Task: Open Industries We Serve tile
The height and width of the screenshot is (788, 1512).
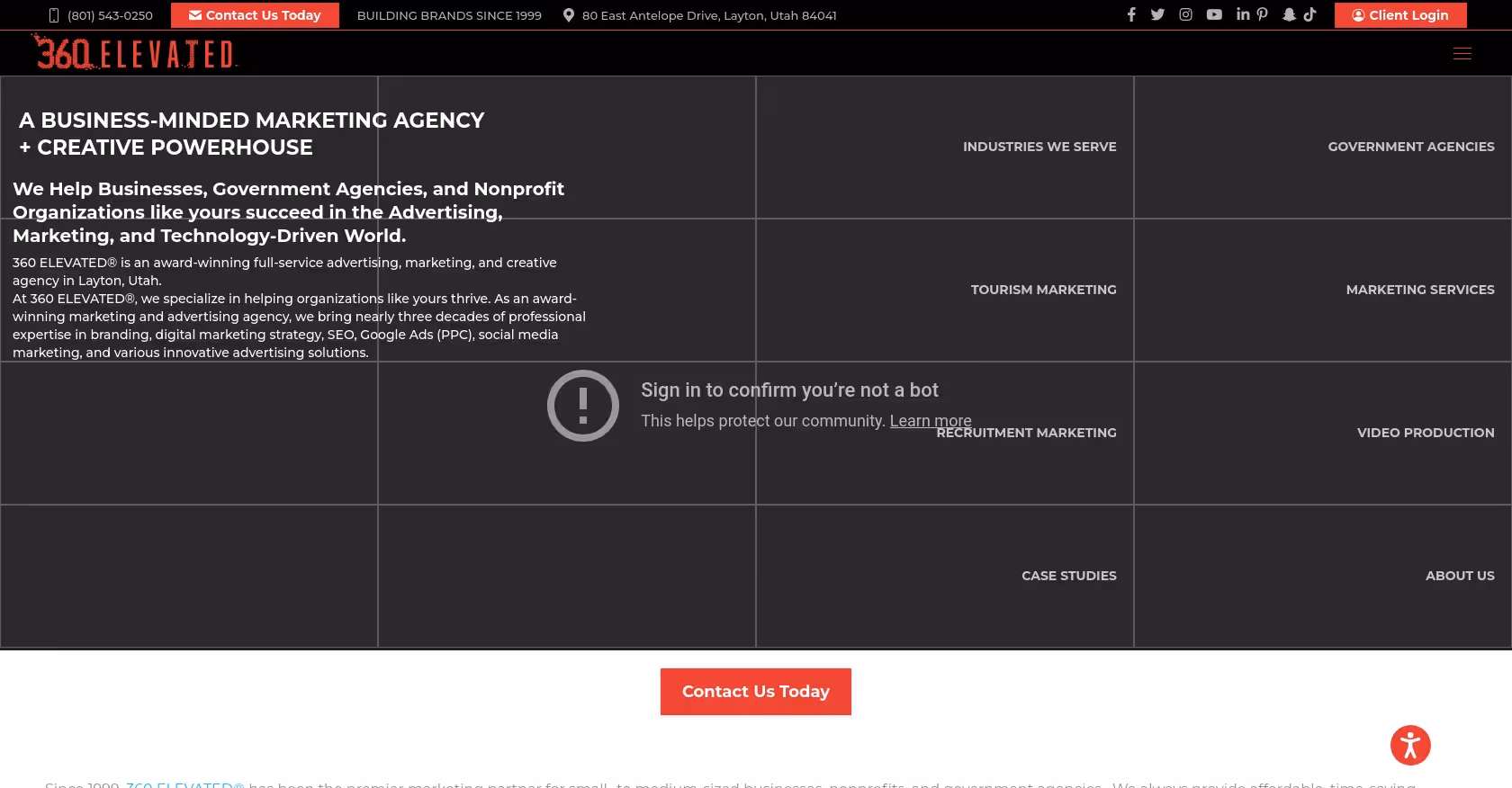Action: coord(945,147)
